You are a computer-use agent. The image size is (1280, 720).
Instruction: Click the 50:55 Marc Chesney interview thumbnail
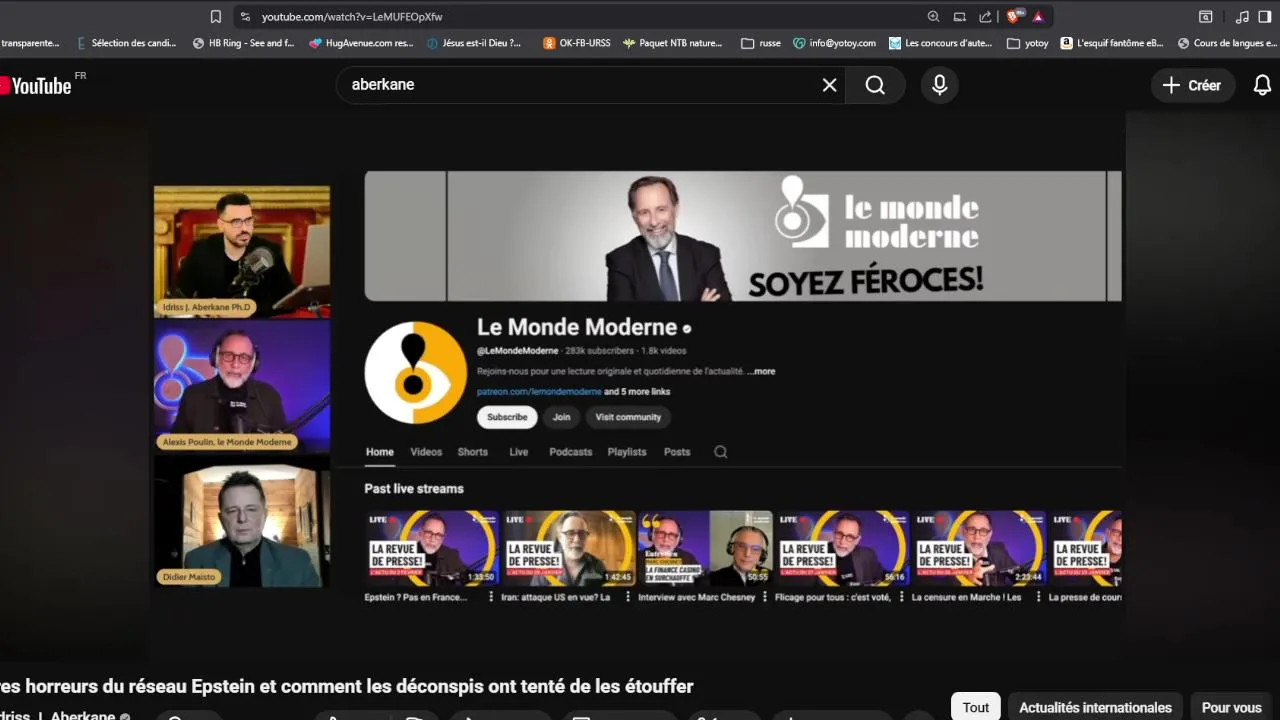705,548
